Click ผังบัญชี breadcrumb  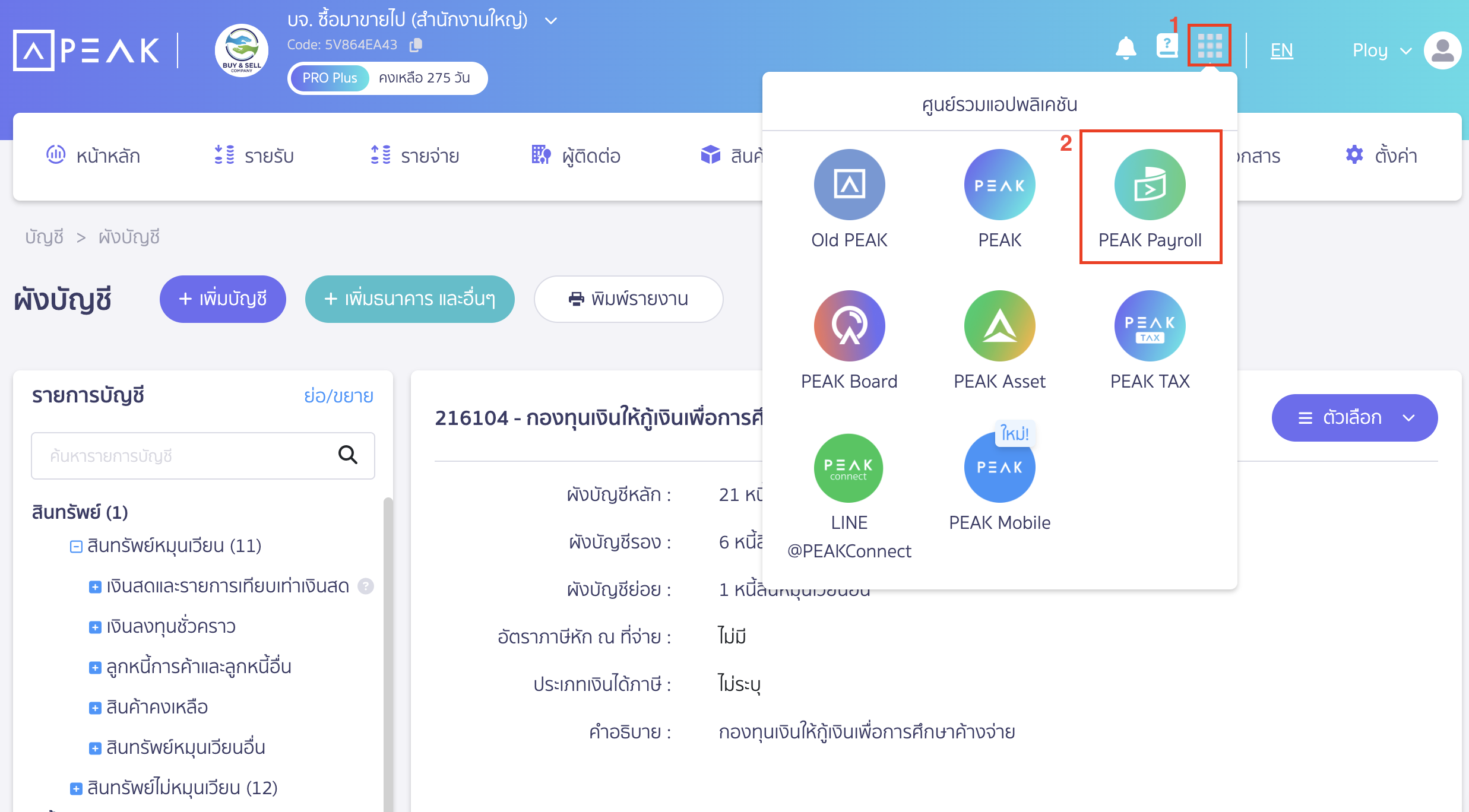point(129,237)
